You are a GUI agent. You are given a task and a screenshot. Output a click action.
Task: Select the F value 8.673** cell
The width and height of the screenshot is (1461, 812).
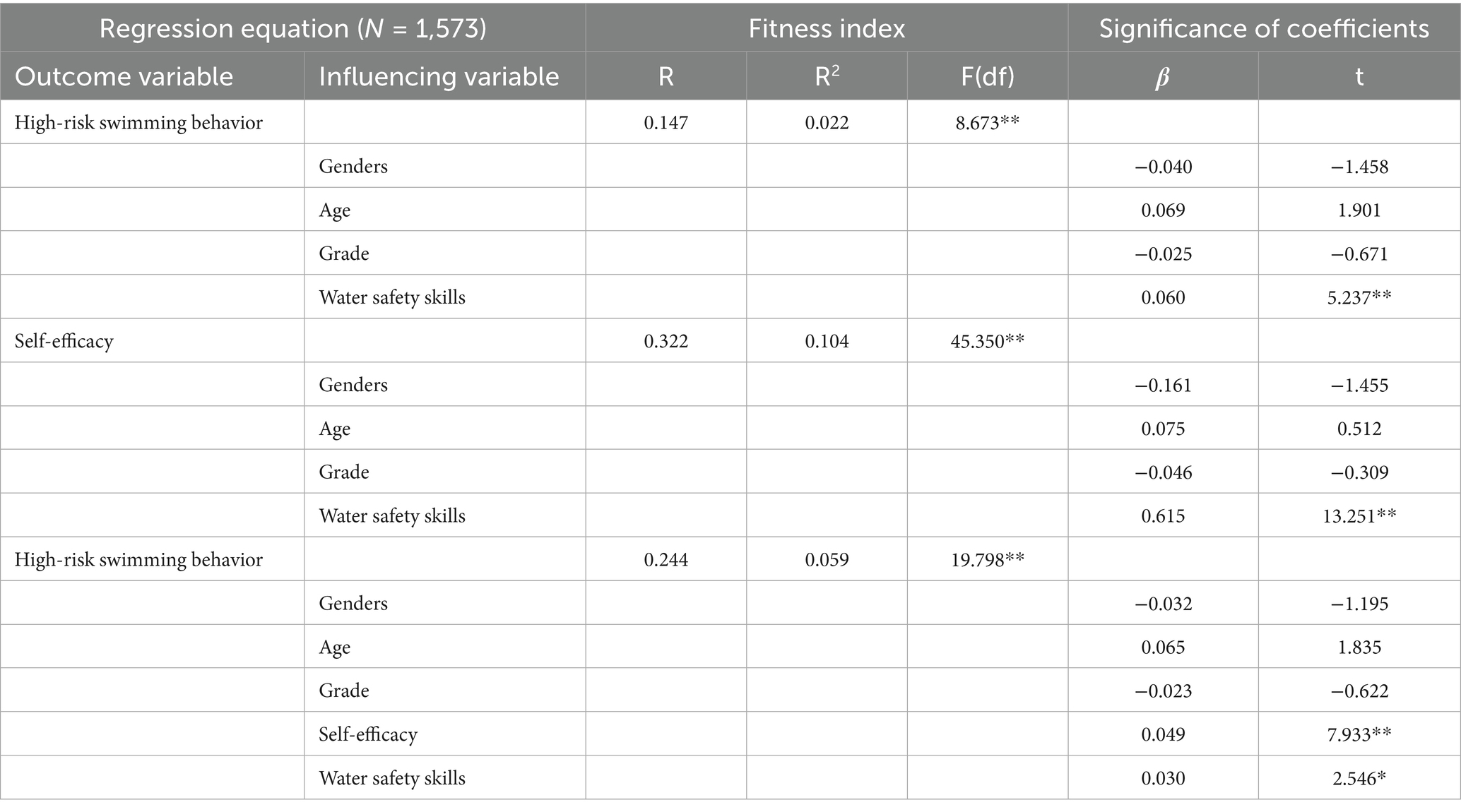987,123
